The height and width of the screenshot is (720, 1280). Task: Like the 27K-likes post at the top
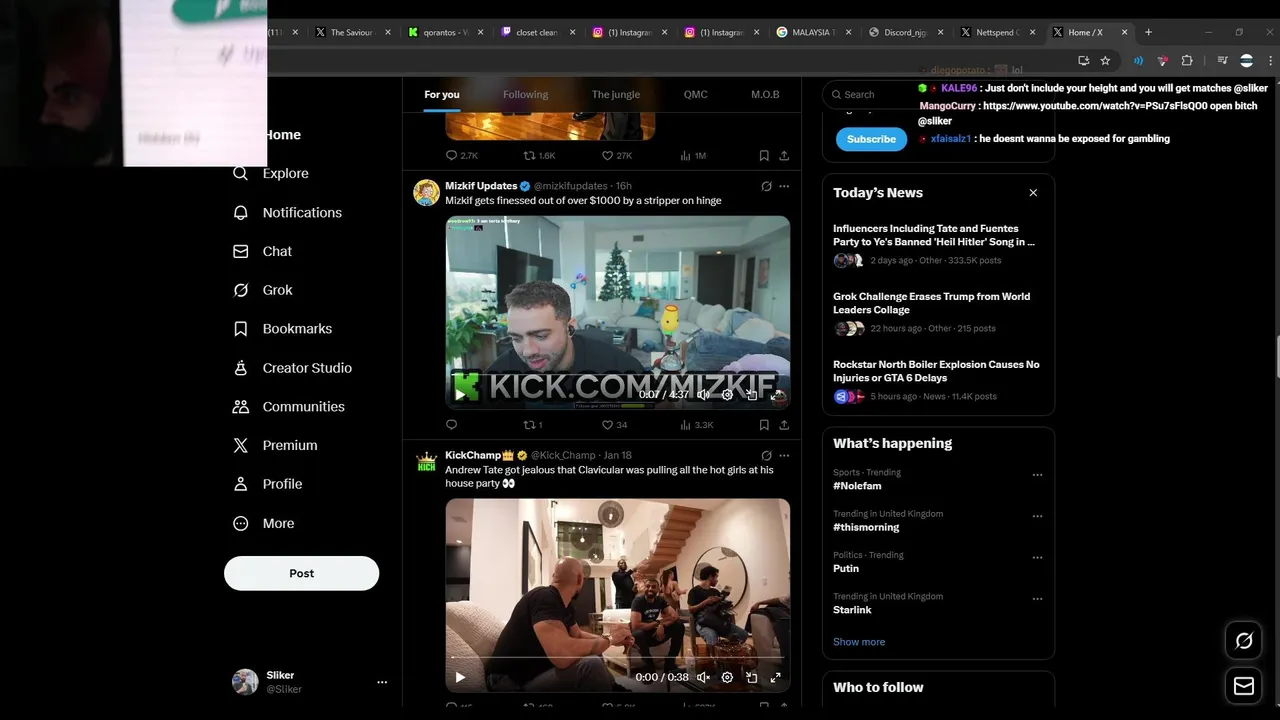click(616, 156)
